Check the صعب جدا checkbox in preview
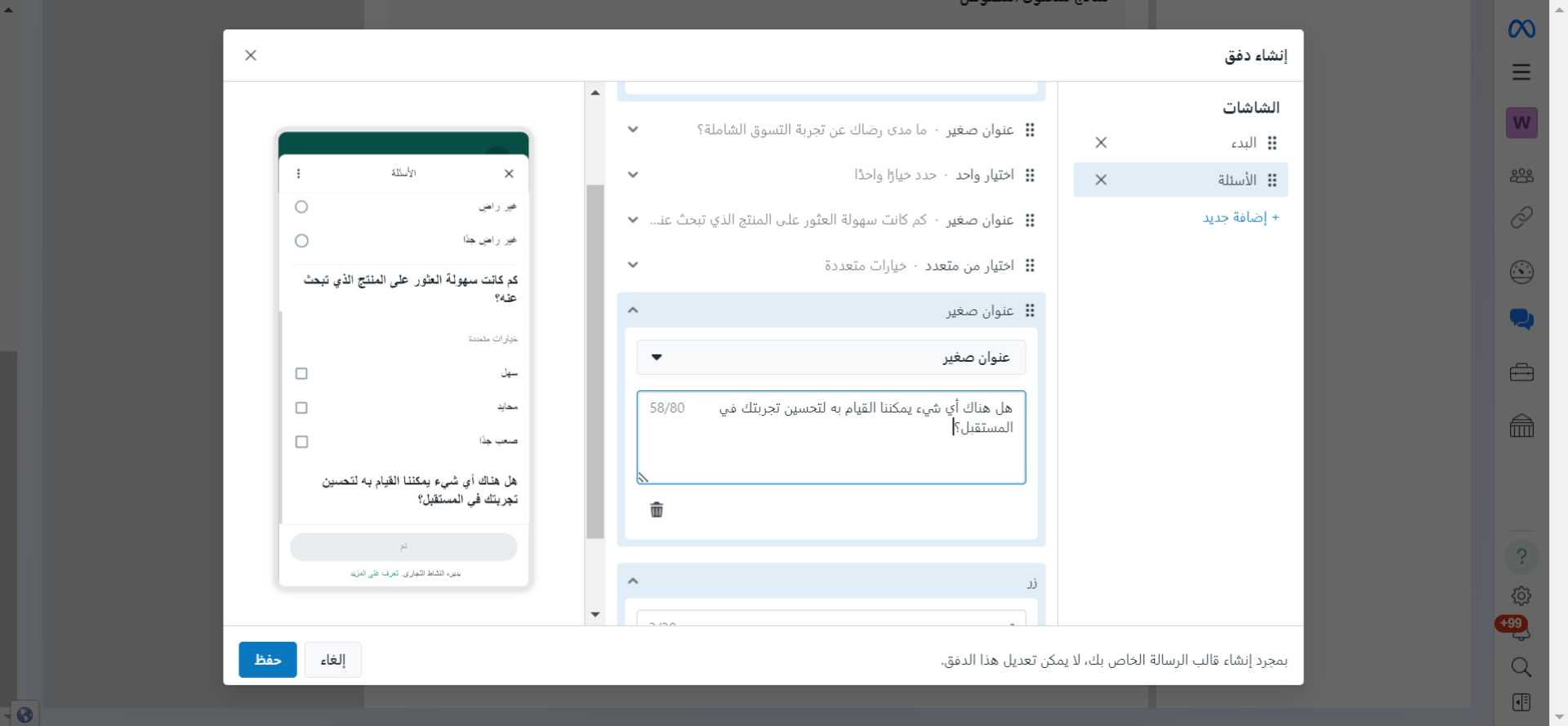1568x726 pixels. [x=301, y=442]
